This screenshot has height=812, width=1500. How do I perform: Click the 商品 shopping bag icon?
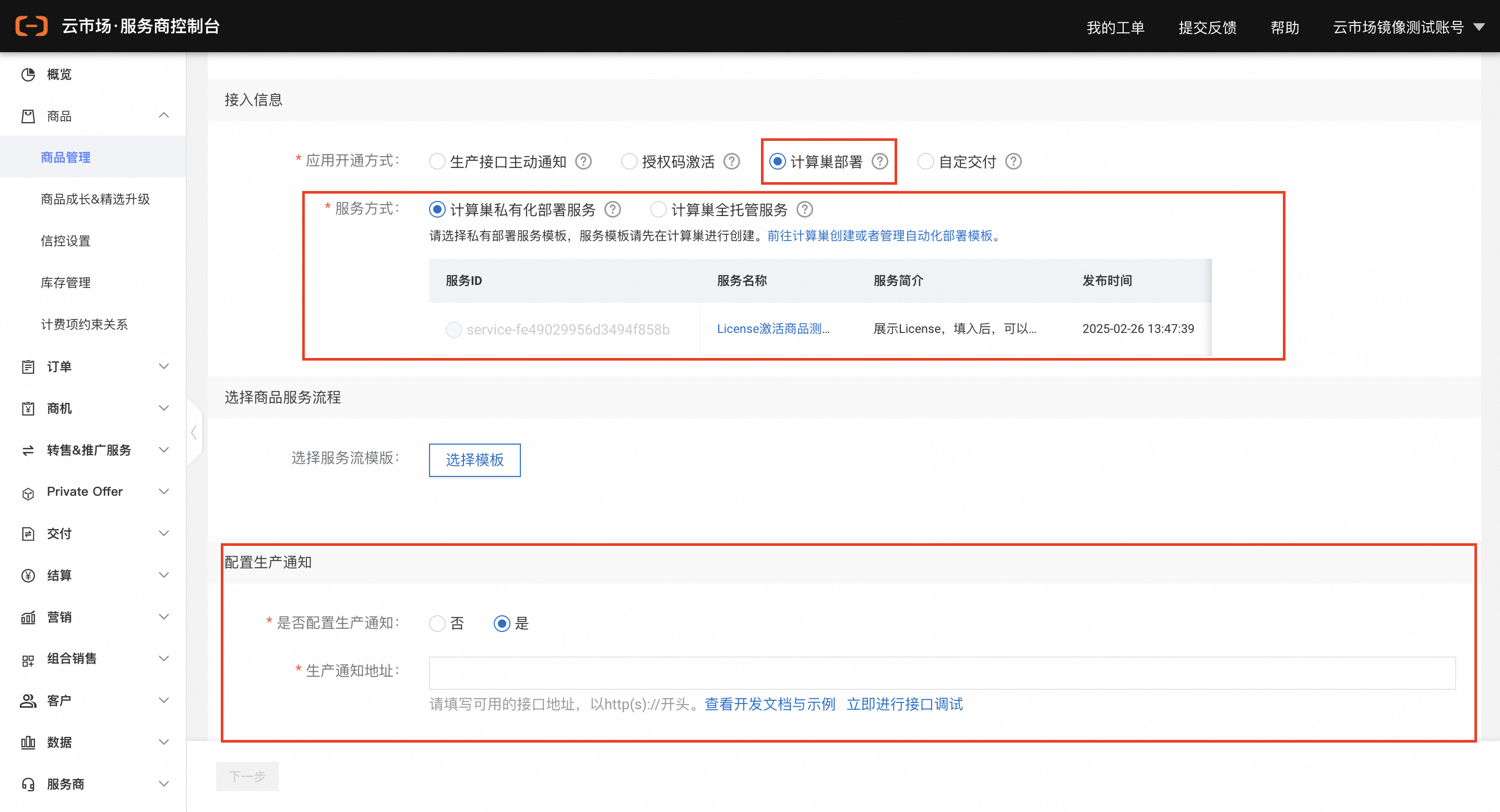click(x=28, y=116)
